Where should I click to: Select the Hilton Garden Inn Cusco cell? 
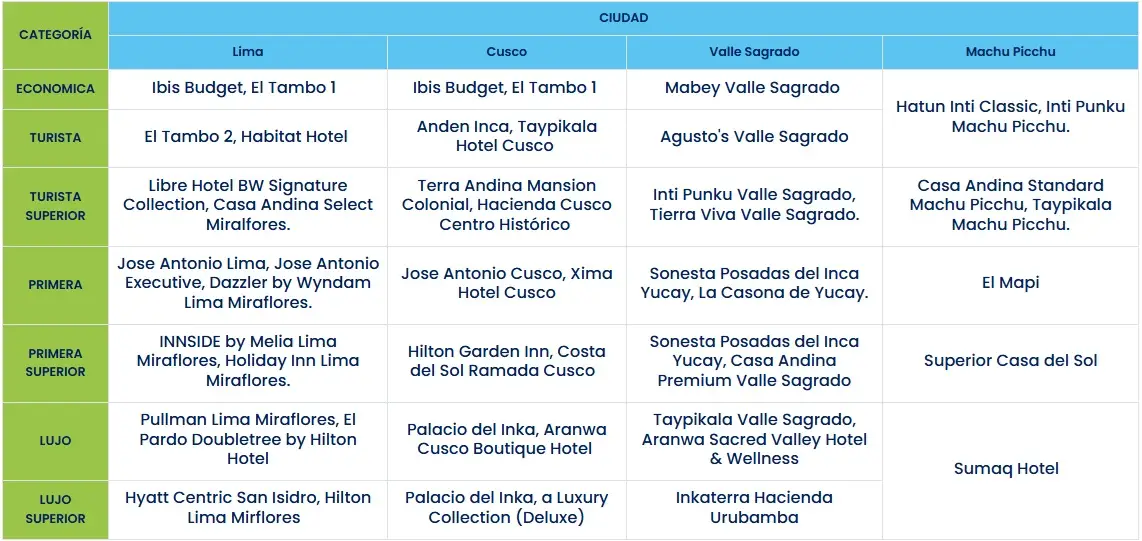point(506,361)
